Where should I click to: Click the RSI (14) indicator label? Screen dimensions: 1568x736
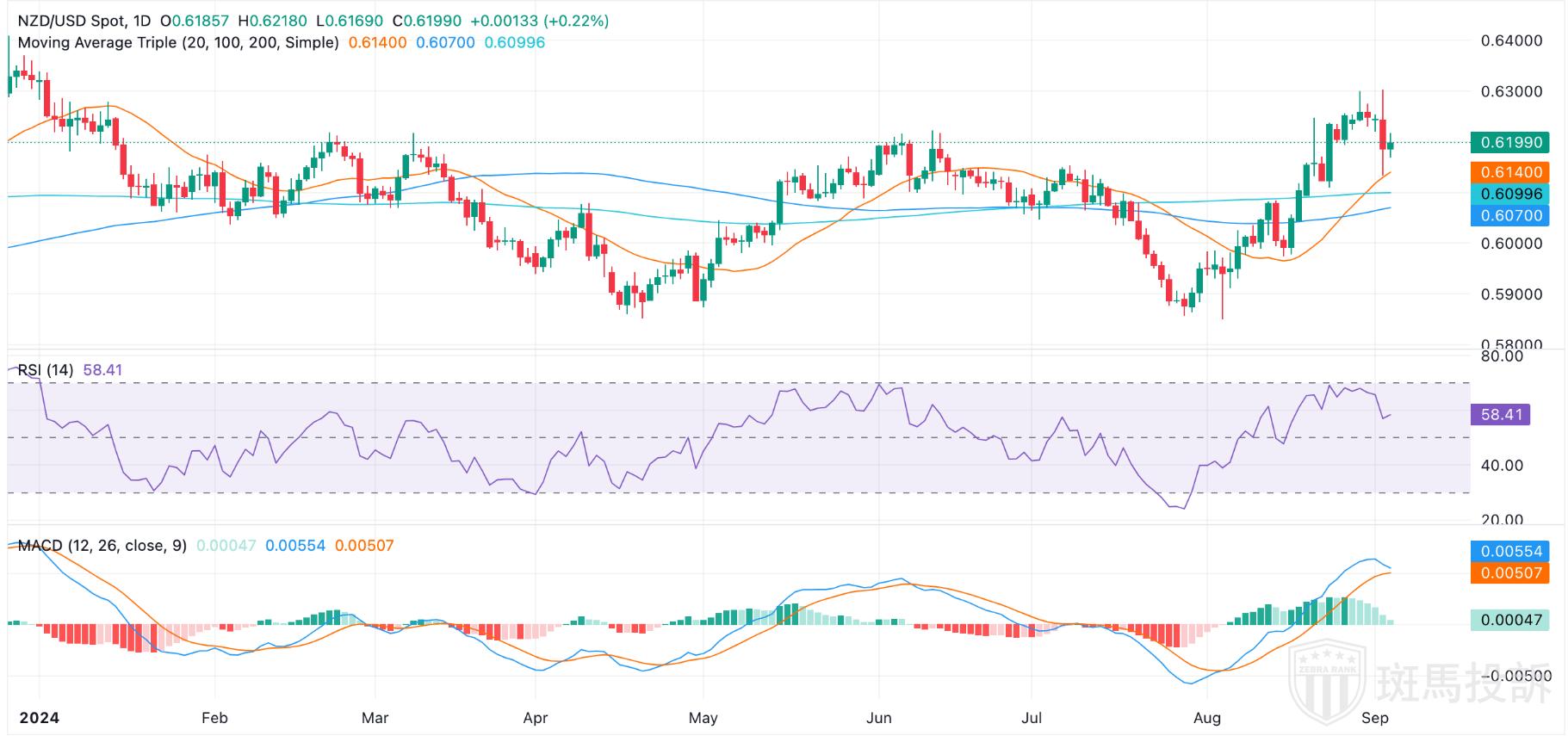tap(46, 370)
